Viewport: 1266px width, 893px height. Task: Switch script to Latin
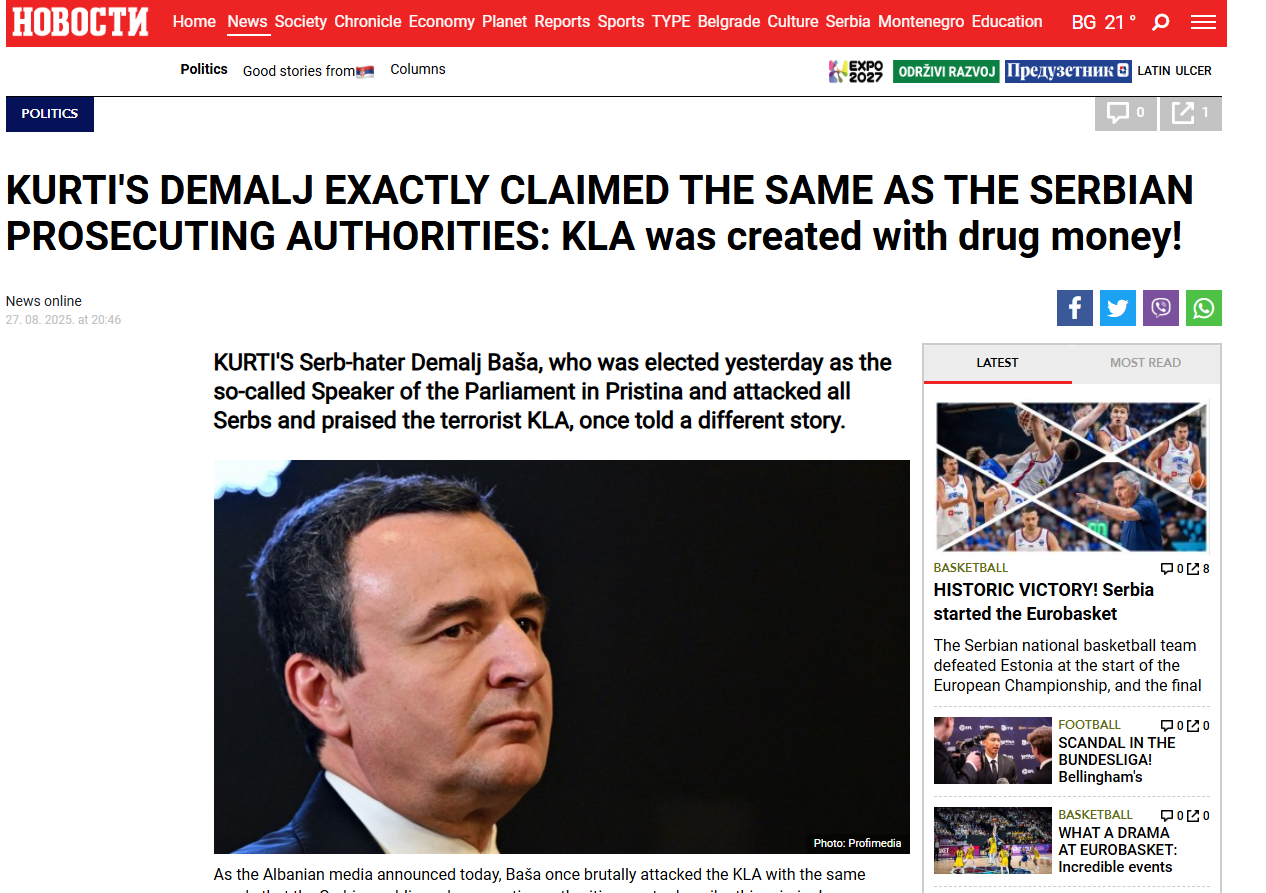pos(1154,71)
